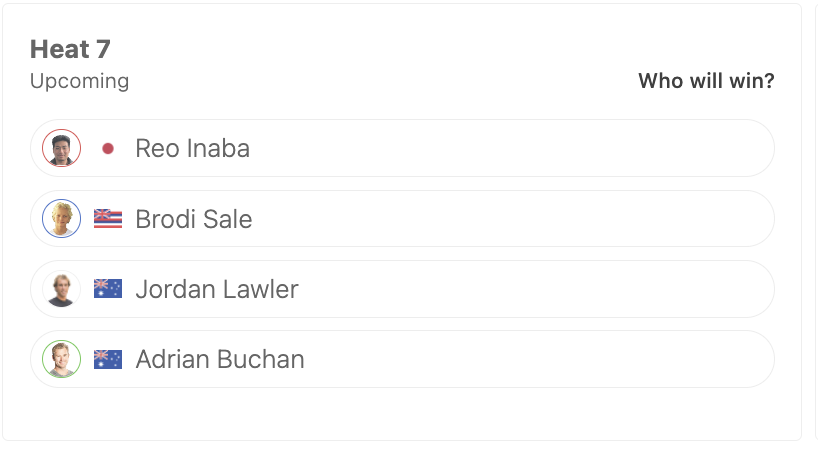This screenshot has width=818, height=452.
Task: Click Jordan Lawler's avatar photo
Action: pos(62,289)
